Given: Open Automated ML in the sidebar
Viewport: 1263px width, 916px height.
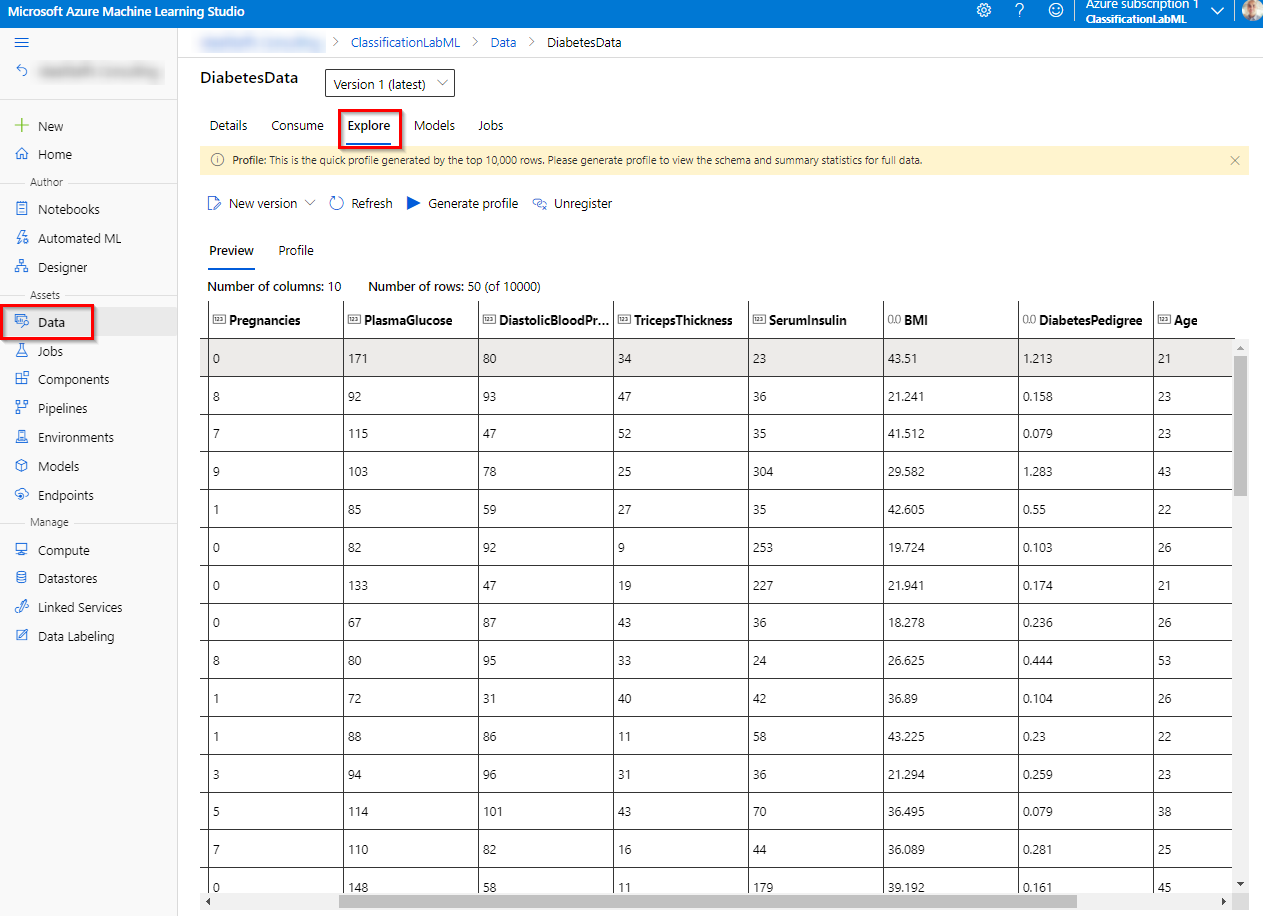Looking at the screenshot, I should pos(79,238).
